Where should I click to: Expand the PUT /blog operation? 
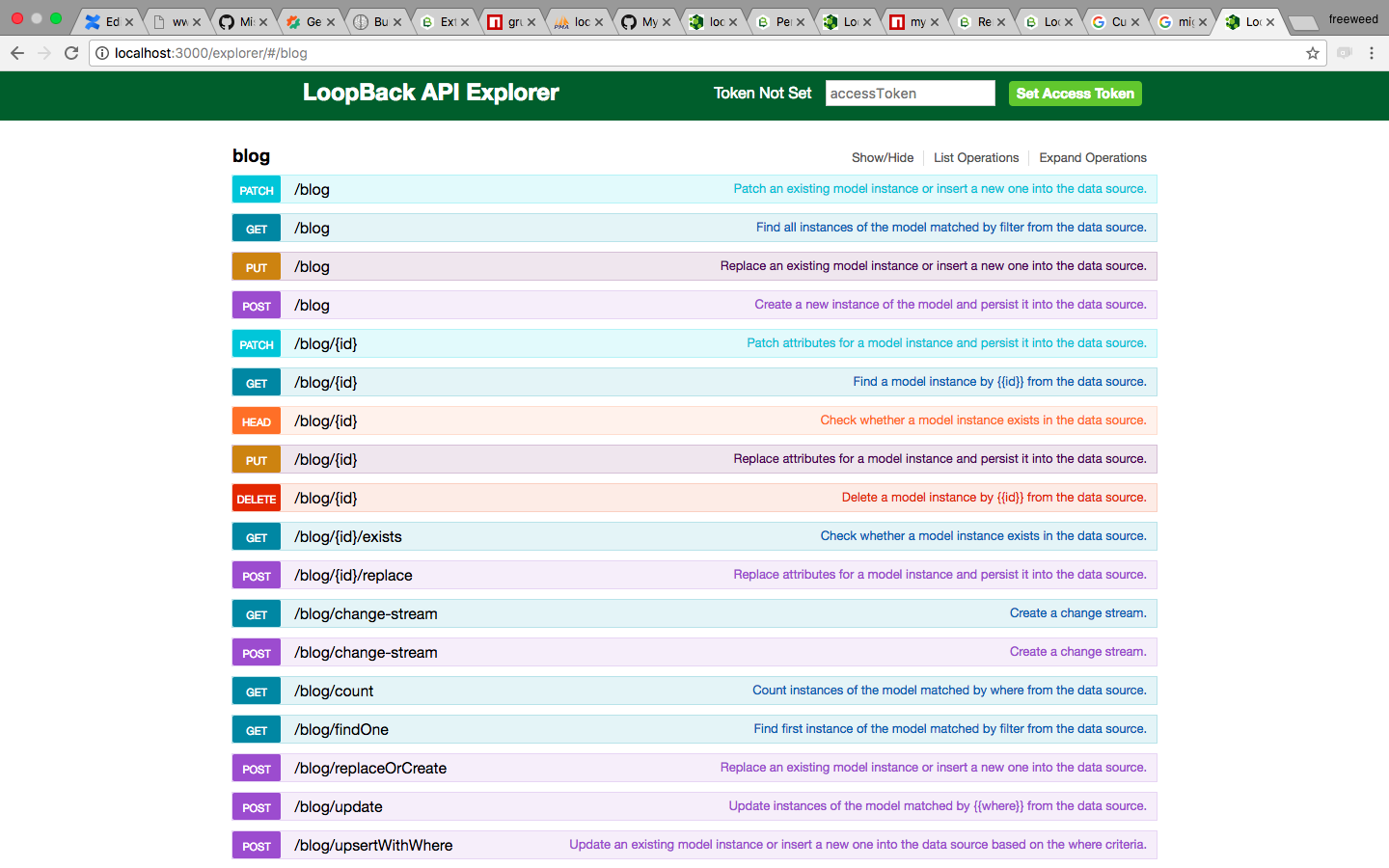[694, 266]
